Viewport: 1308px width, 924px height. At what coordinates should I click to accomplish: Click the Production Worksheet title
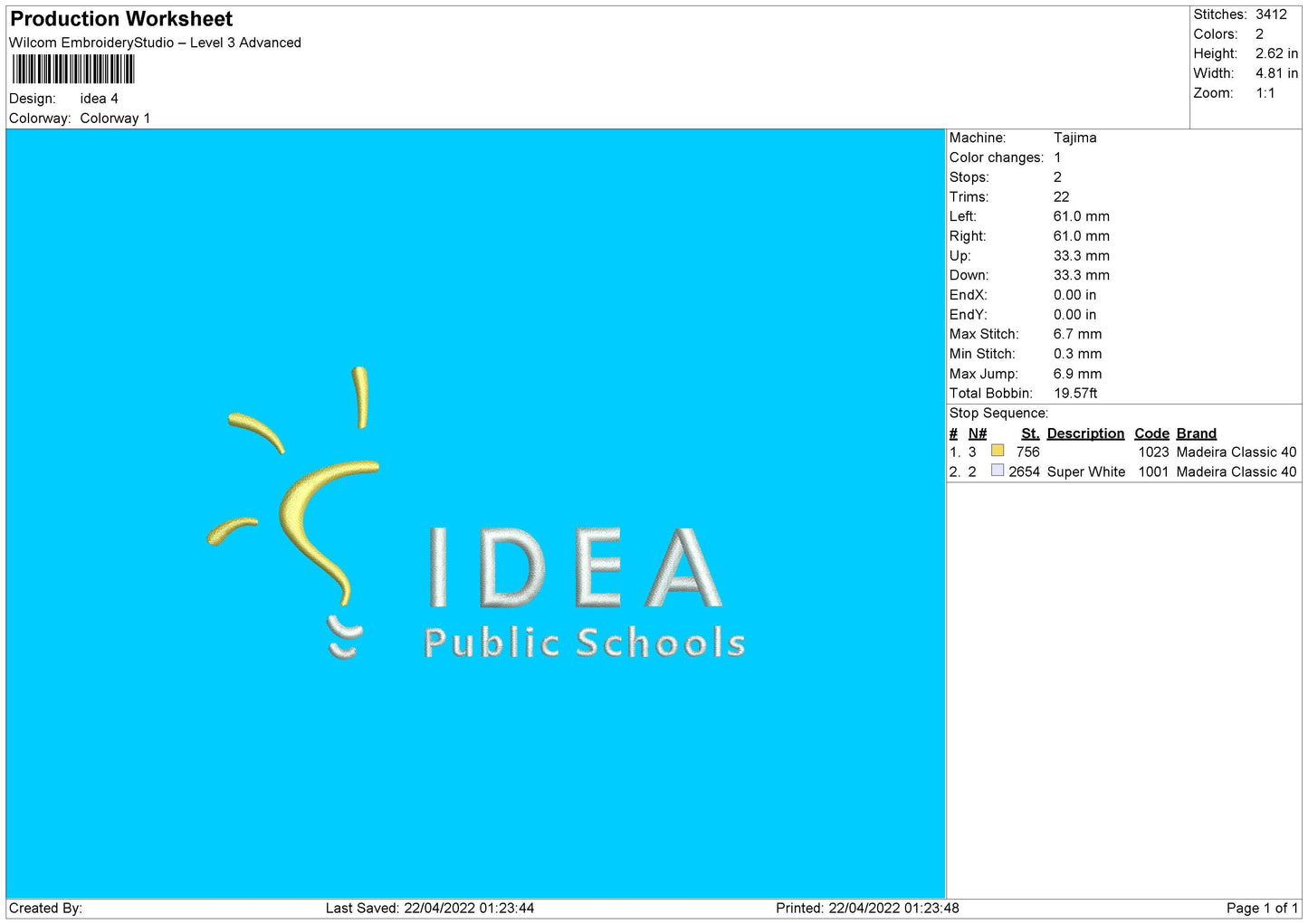coord(121,19)
